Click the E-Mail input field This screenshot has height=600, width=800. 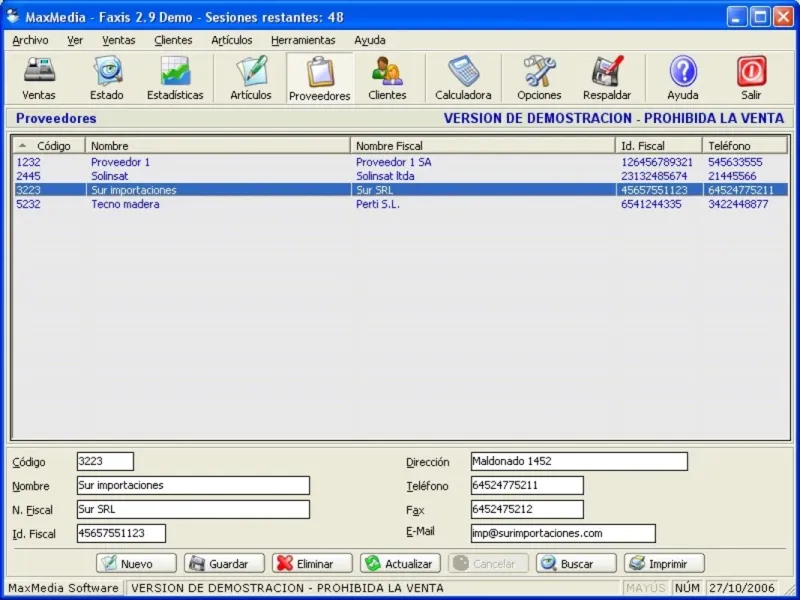tap(562, 534)
